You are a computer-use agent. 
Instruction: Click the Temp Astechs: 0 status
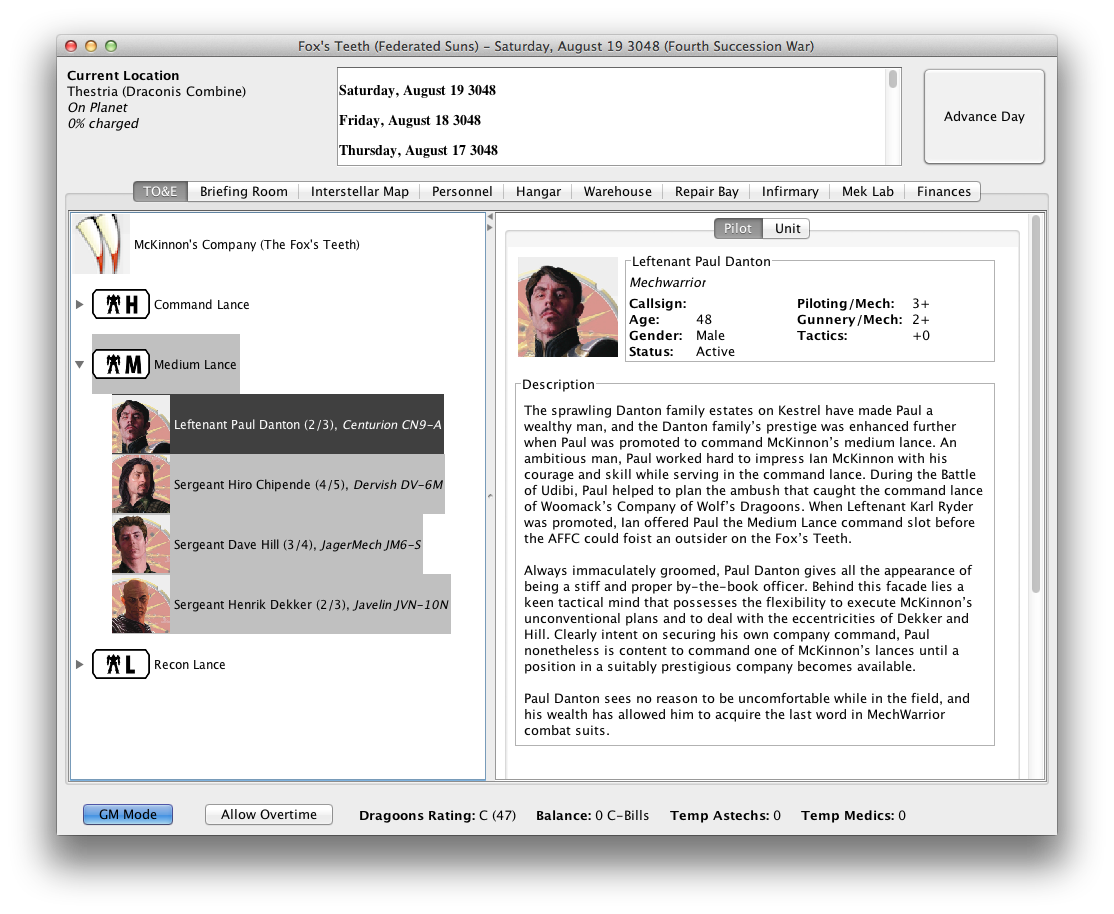(725, 815)
